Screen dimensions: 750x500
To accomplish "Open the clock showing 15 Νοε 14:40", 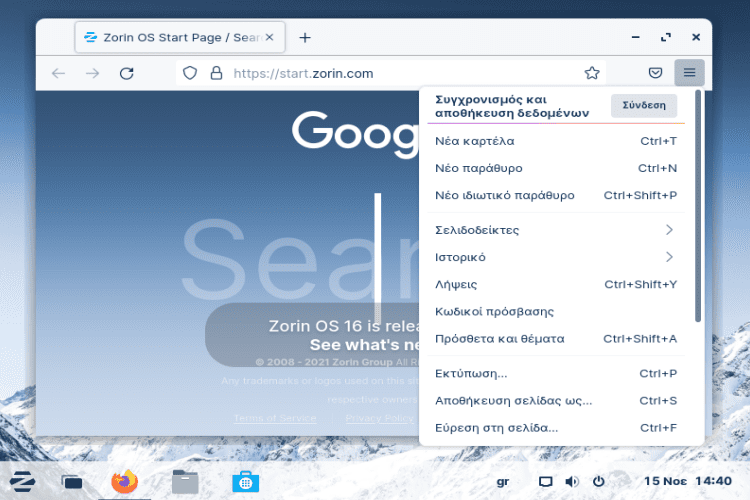I will [688, 481].
